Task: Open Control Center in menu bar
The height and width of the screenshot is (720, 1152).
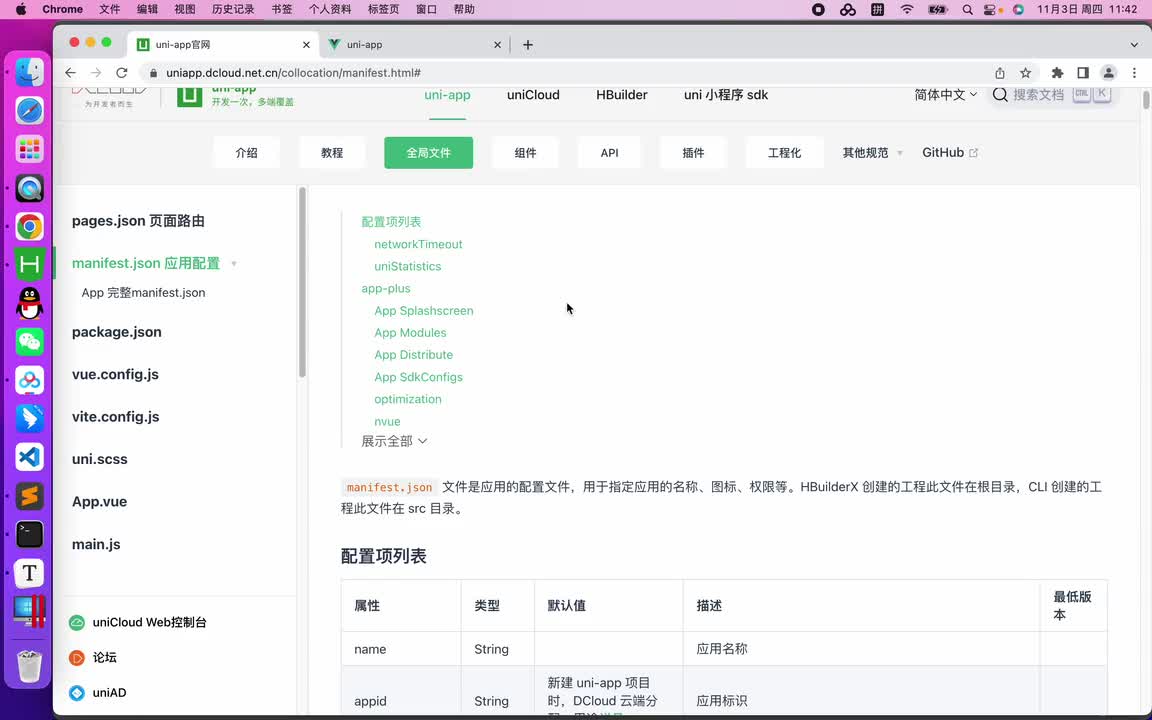Action: click(990, 10)
